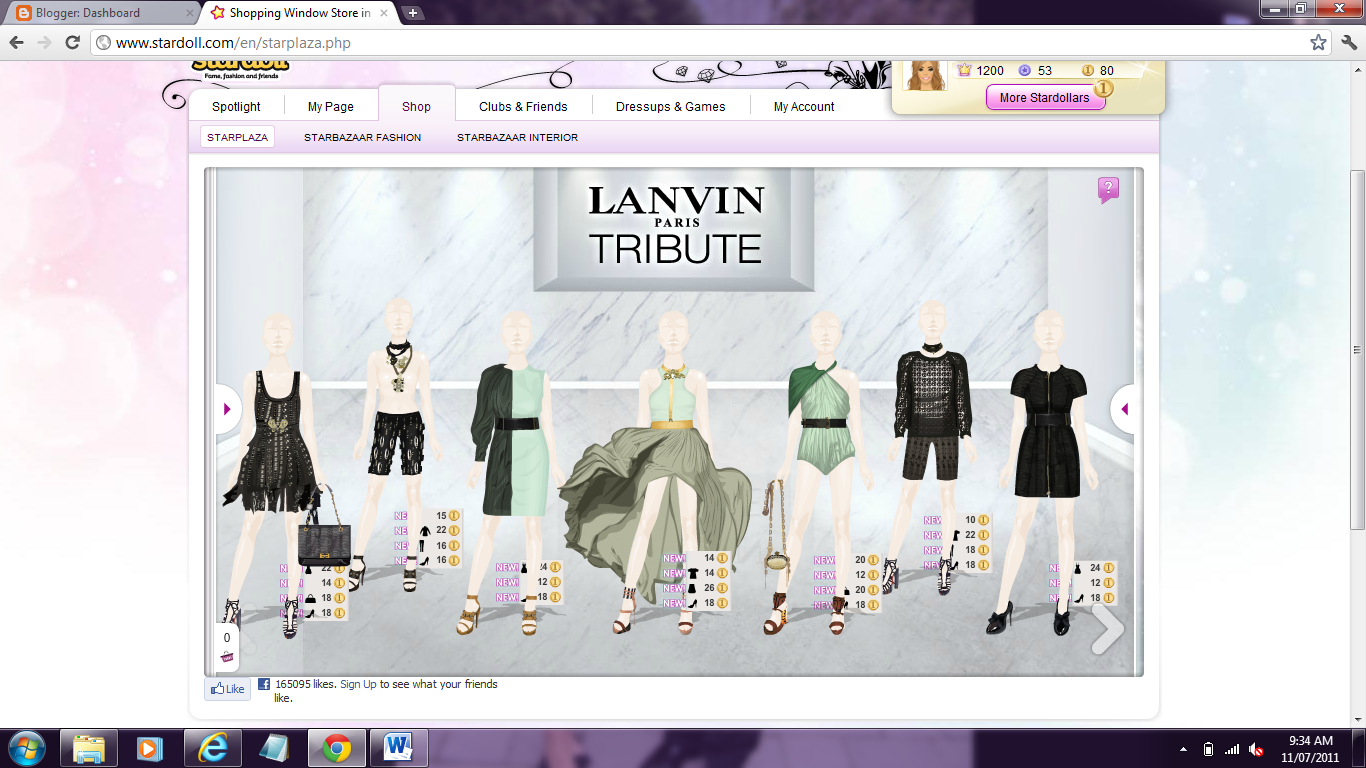Launch Windows Media Player from taskbar
The image size is (1366, 768).
coord(150,748)
